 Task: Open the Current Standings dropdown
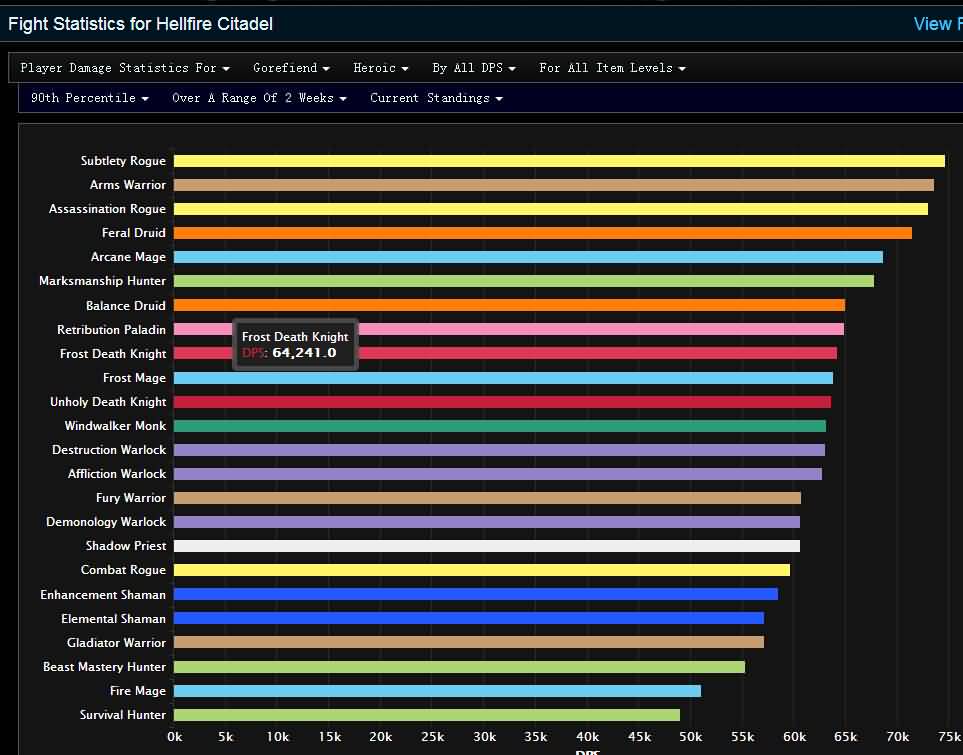point(436,98)
